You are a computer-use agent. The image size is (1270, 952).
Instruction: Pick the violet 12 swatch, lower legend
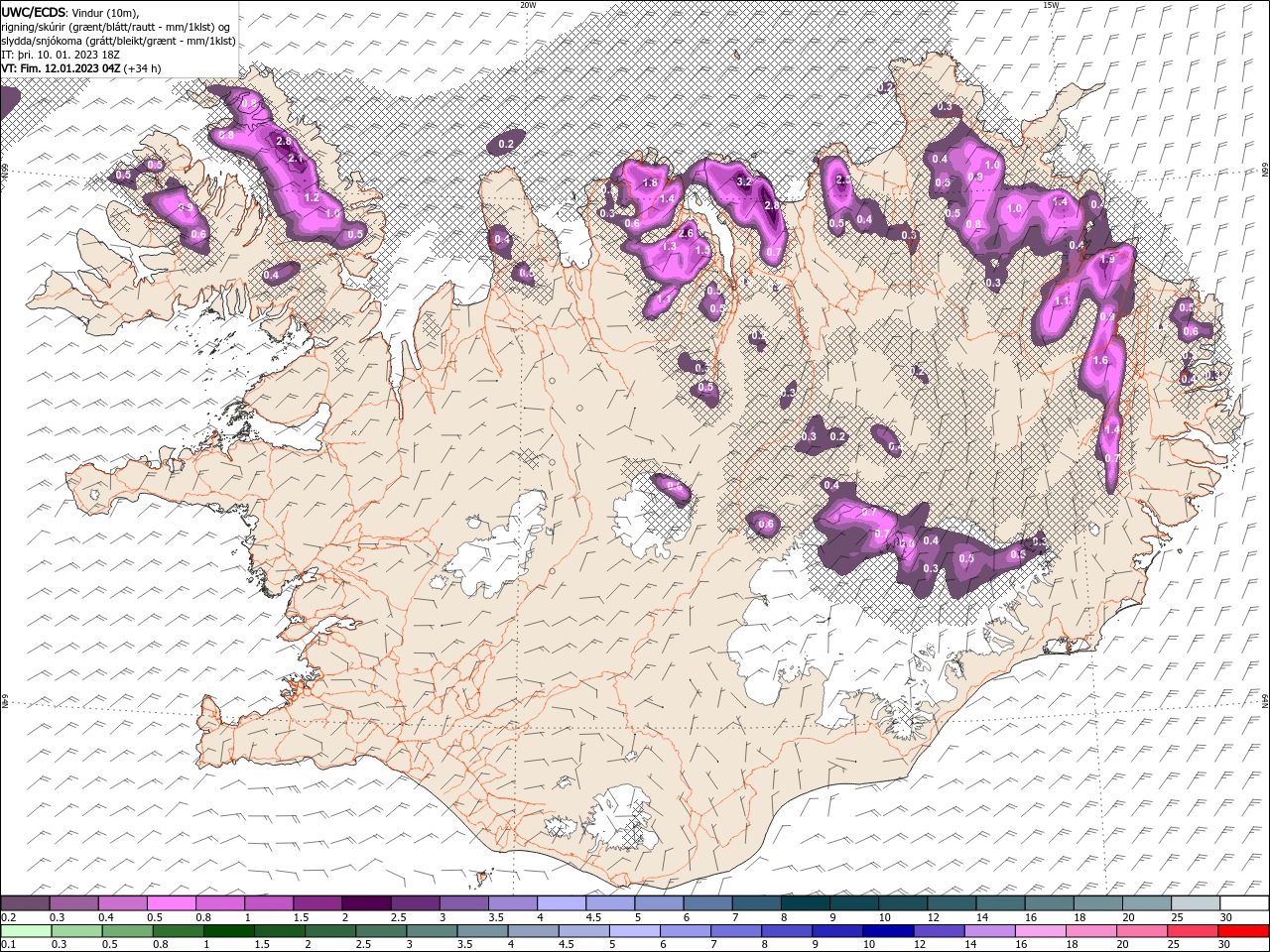(940, 931)
